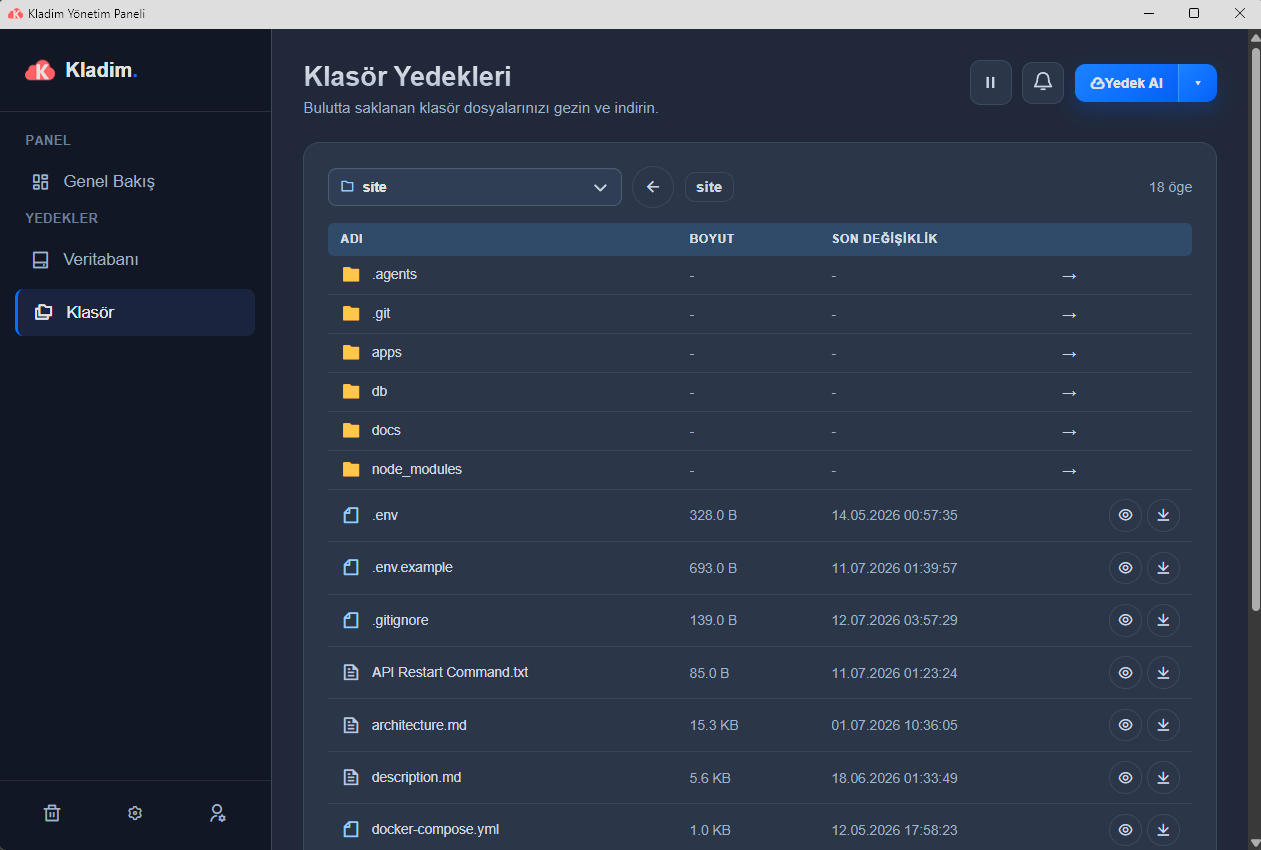Select API Restart Command.txt file name
This screenshot has height=850, width=1261.
click(x=450, y=672)
